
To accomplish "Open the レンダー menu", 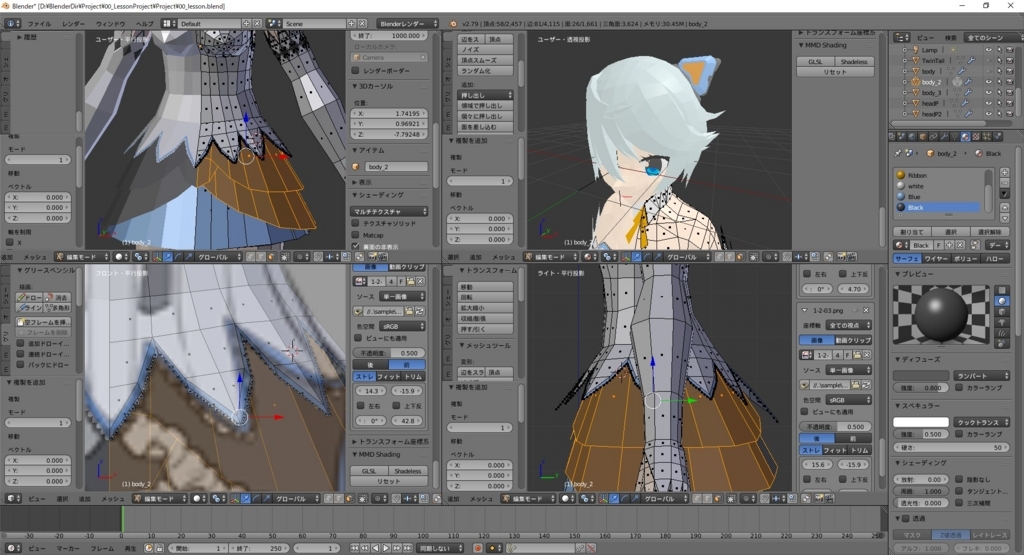I will point(73,24).
